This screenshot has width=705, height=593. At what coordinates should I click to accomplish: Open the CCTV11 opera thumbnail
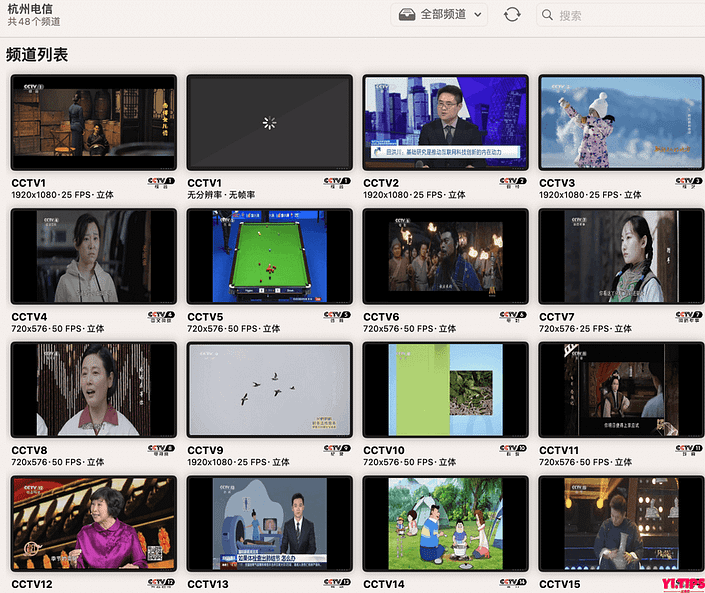tap(621, 390)
